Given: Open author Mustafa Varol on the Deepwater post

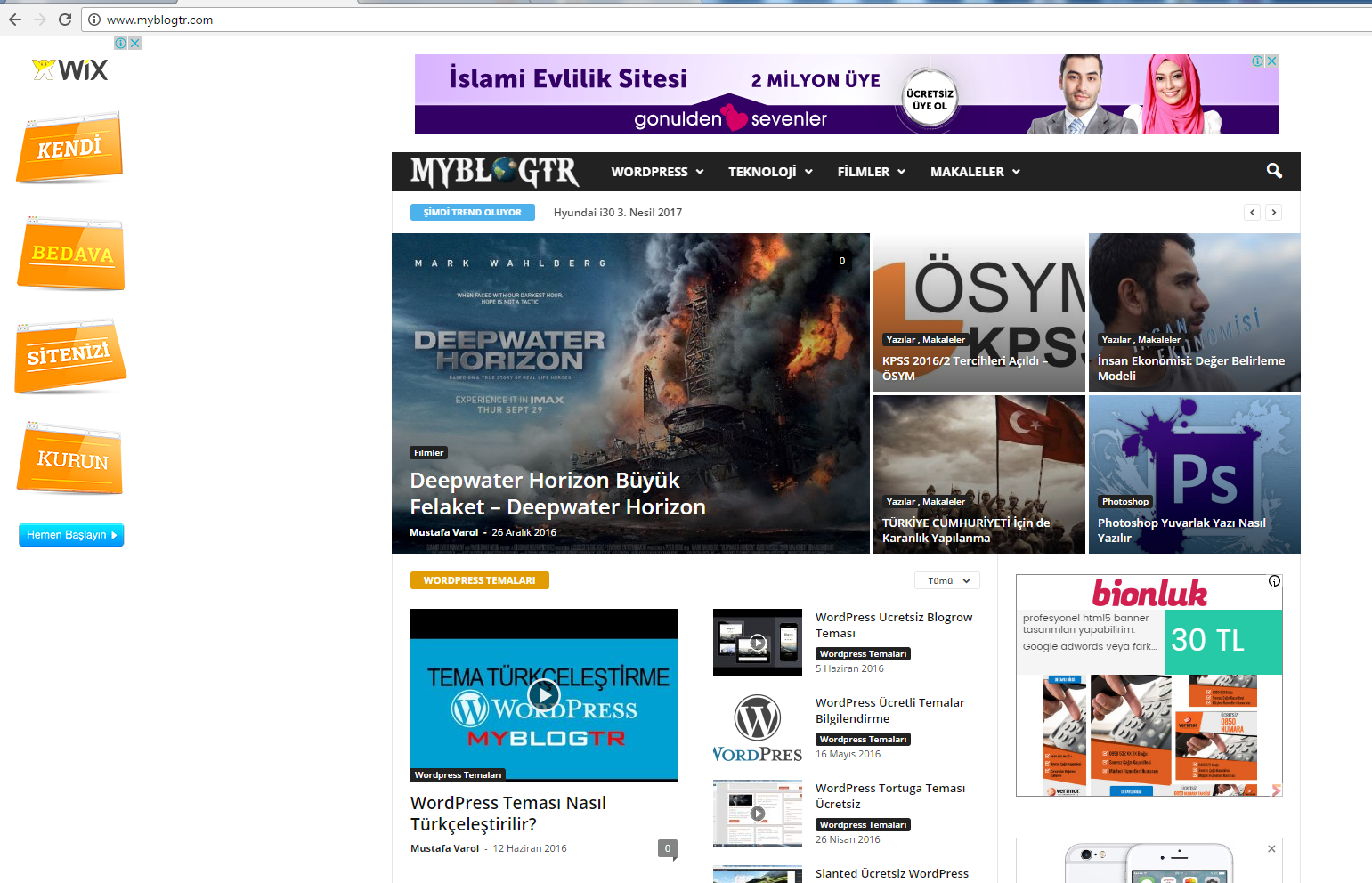Looking at the screenshot, I should click(444, 532).
